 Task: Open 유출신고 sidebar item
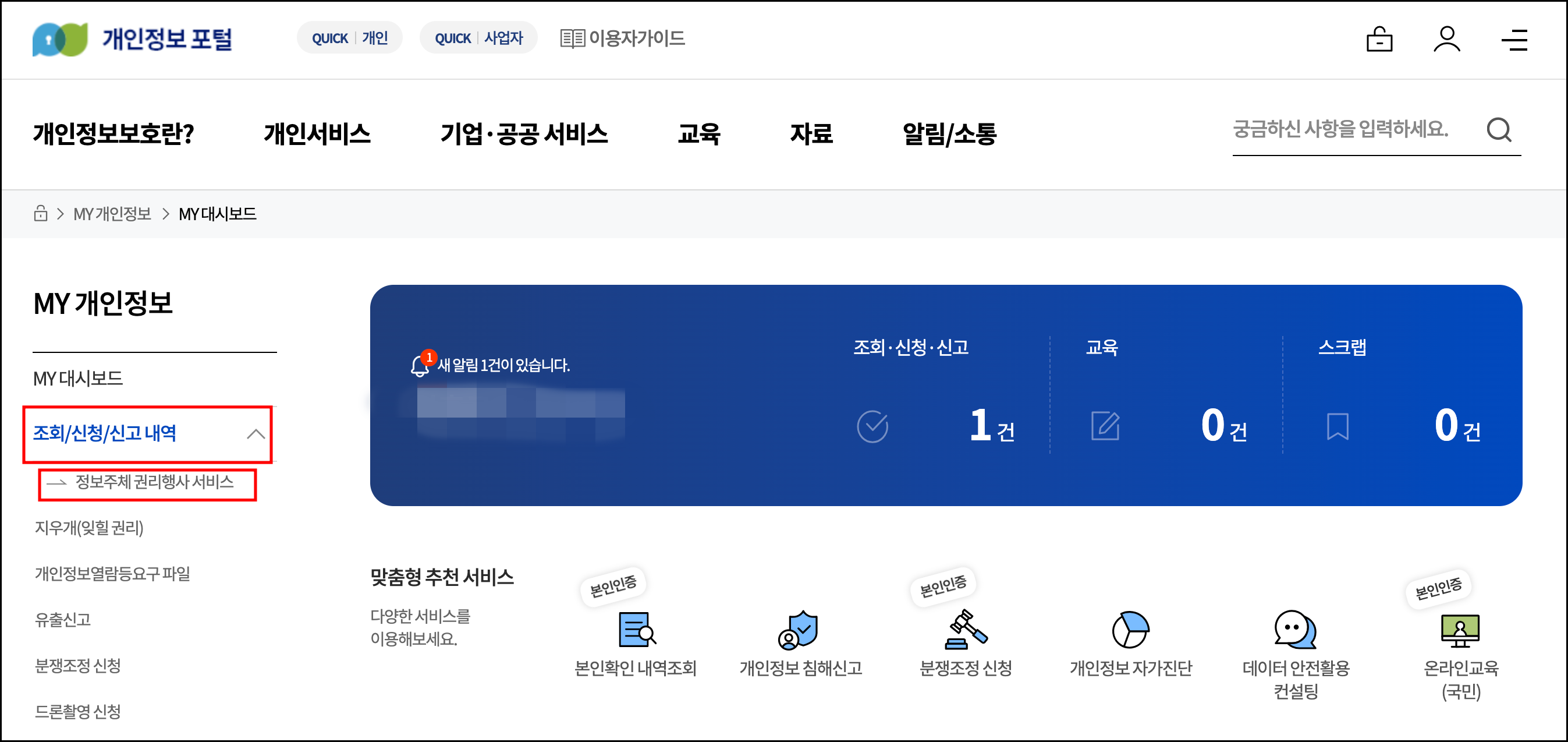point(63,620)
